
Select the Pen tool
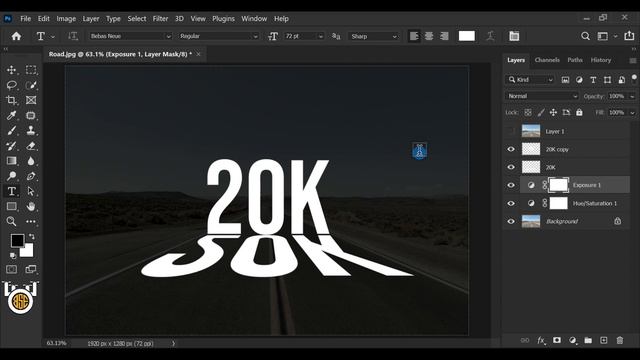coord(31,176)
